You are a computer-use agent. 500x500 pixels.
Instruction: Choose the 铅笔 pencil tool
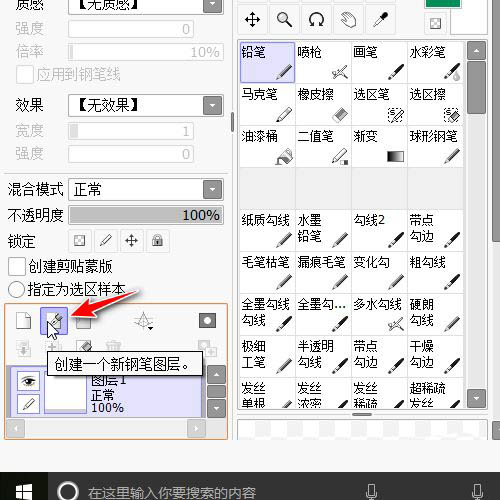(267, 62)
